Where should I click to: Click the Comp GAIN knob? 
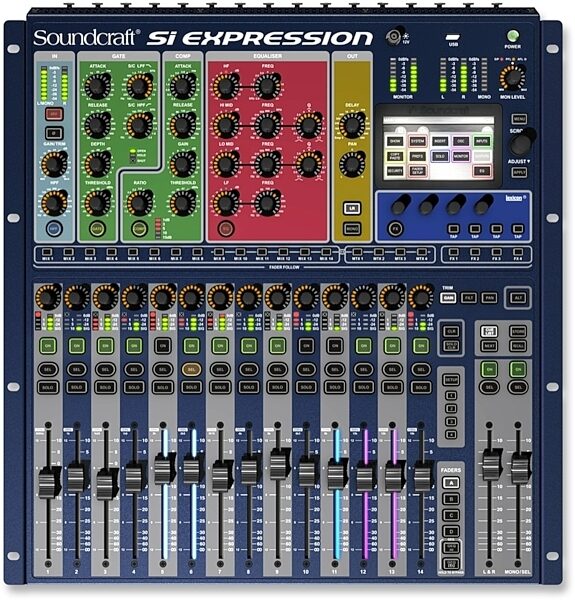183,163
